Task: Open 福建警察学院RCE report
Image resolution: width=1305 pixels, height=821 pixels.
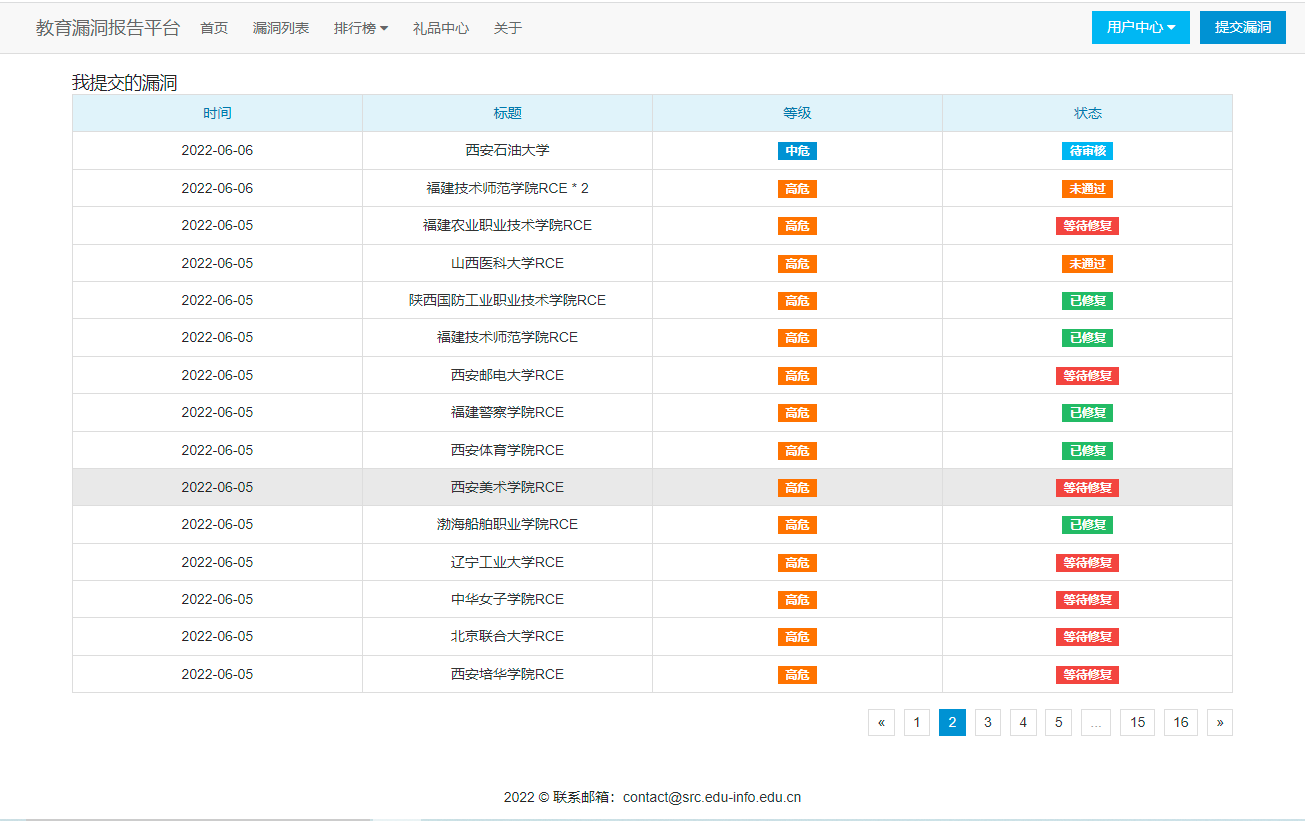Action: (x=507, y=412)
